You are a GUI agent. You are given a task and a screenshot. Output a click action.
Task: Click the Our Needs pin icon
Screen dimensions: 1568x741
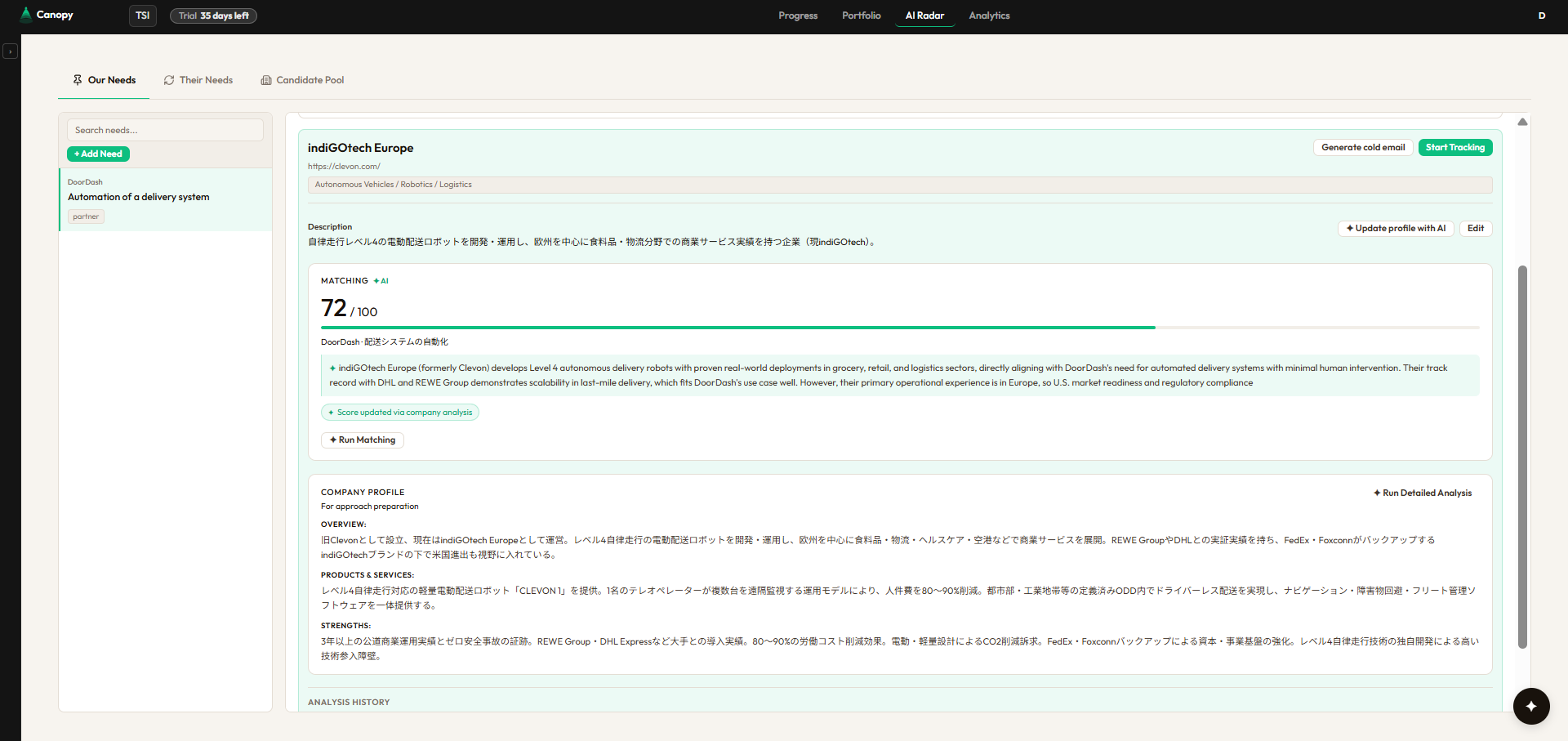[x=78, y=80]
